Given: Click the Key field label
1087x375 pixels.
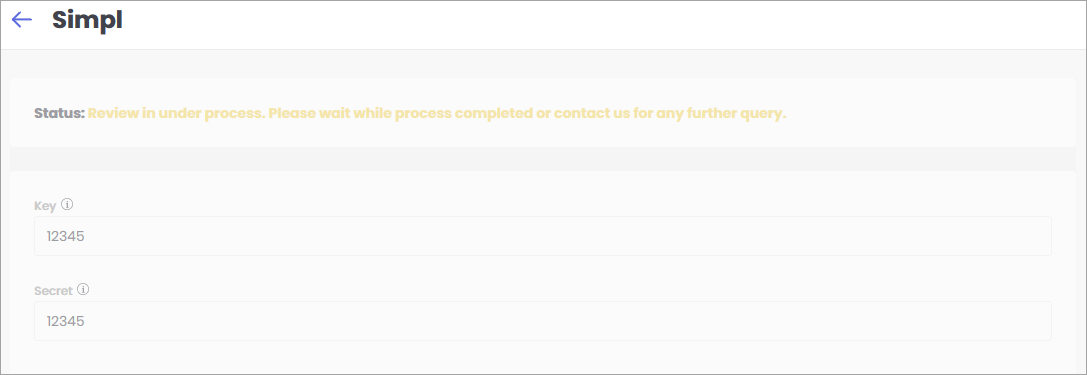Looking at the screenshot, I should pyautogui.click(x=45, y=206).
